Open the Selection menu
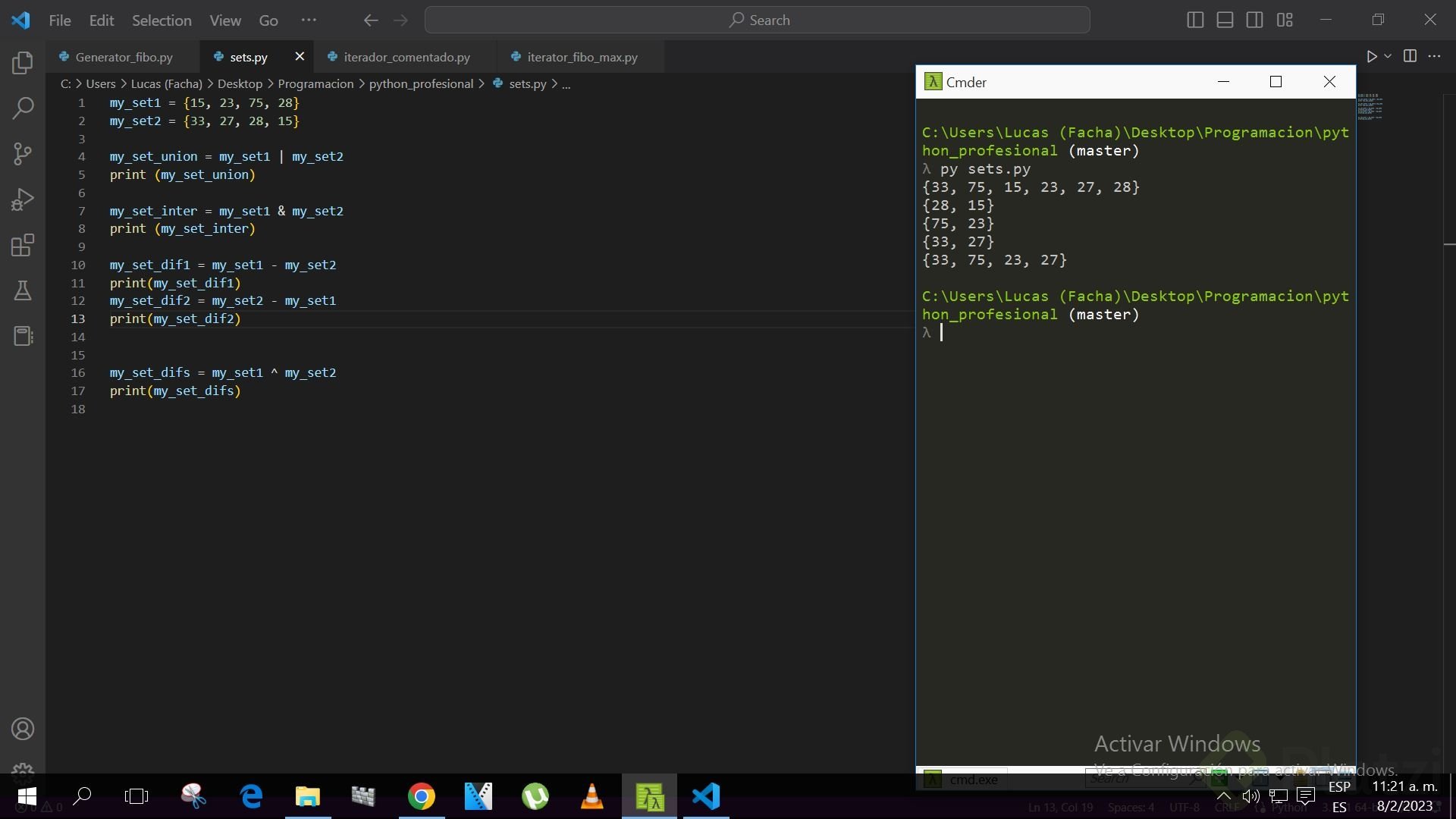Screen dimensions: 1456x819 point(162,20)
